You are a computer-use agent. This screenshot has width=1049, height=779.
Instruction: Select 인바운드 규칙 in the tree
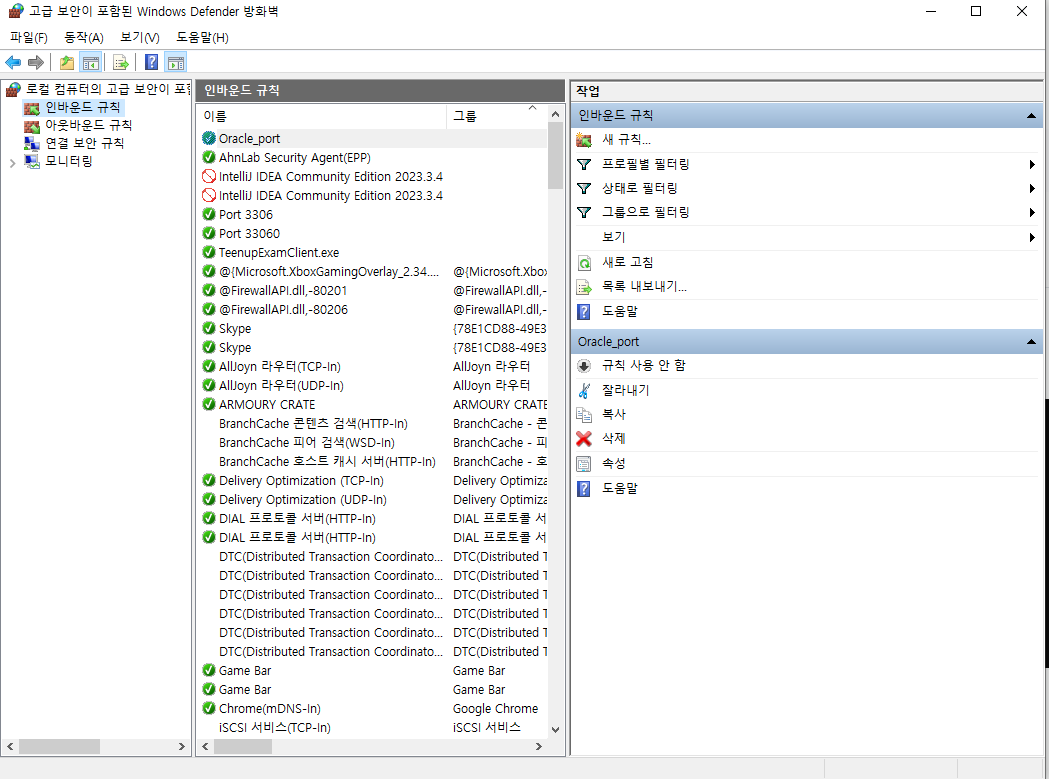(82, 108)
